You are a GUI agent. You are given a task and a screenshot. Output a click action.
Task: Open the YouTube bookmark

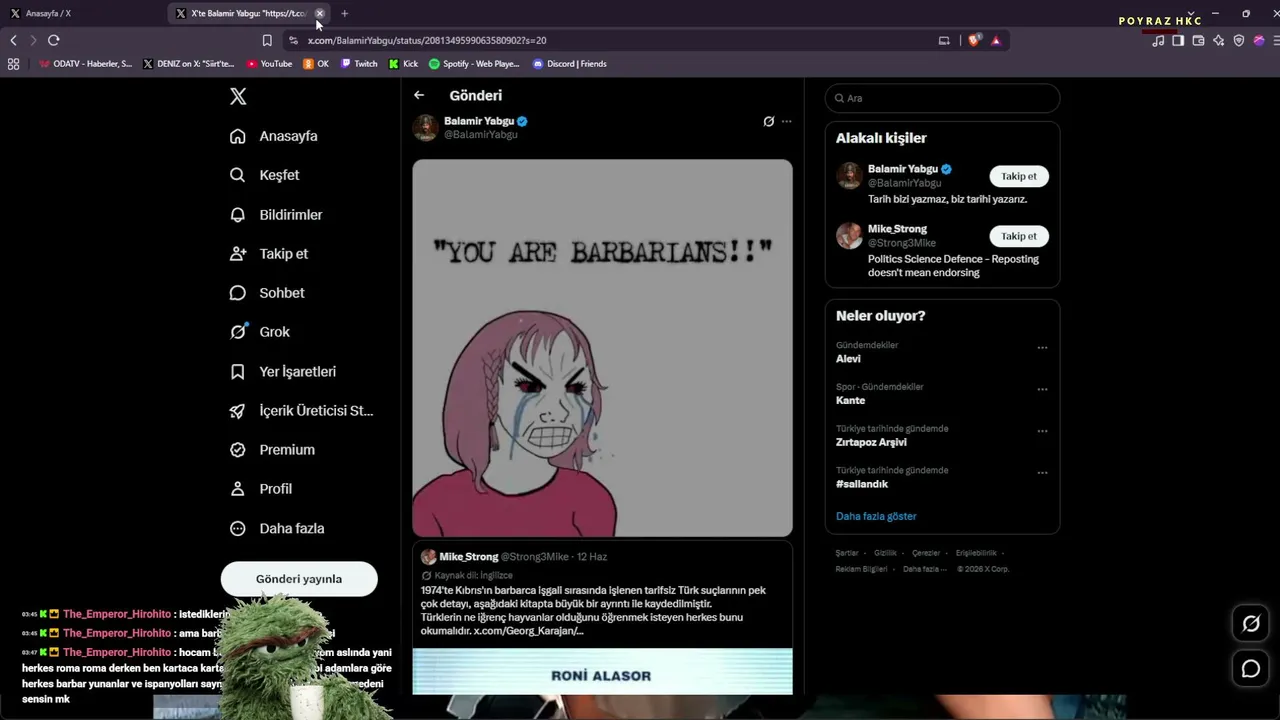(x=269, y=64)
